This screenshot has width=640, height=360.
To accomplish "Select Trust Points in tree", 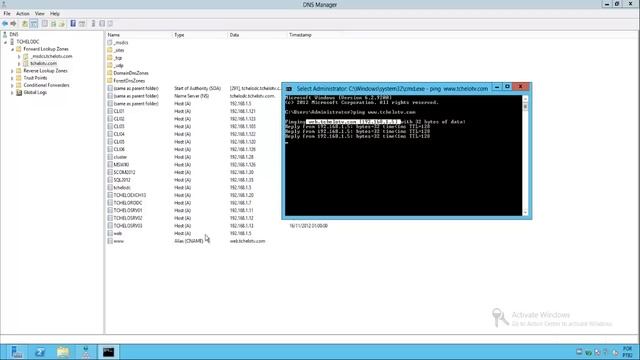I will pyautogui.click(x=35, y=78).
